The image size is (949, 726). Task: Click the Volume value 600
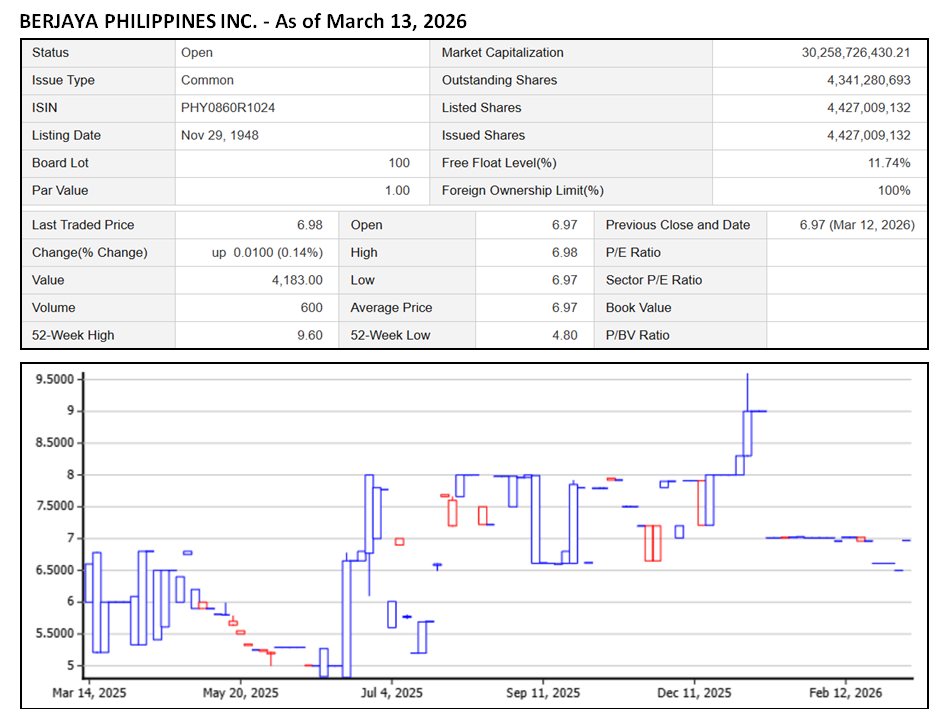[x=311, y=308]
